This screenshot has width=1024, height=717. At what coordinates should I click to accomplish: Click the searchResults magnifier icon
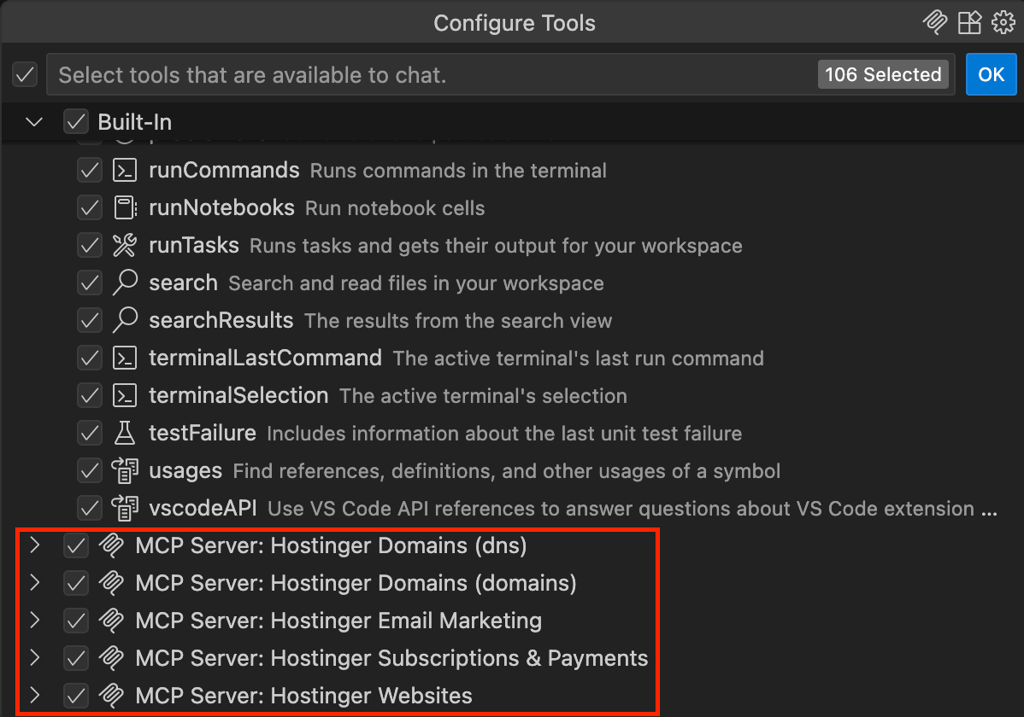[125, 321]
